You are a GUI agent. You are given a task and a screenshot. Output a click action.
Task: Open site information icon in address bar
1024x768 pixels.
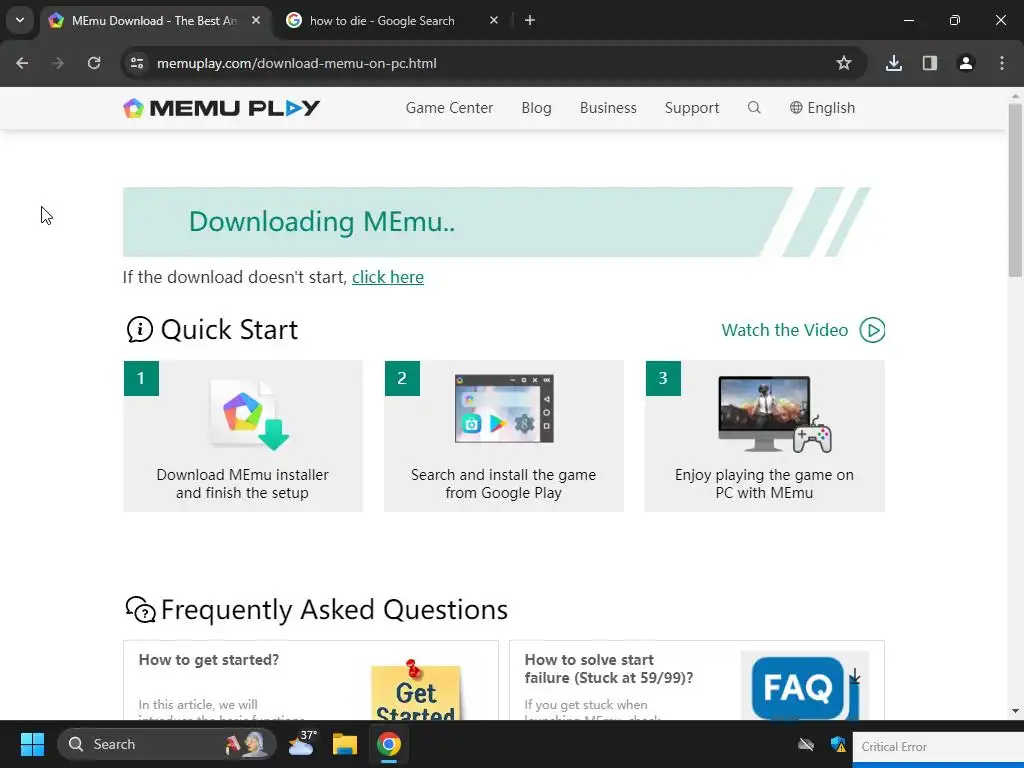(x=137, y=63)
